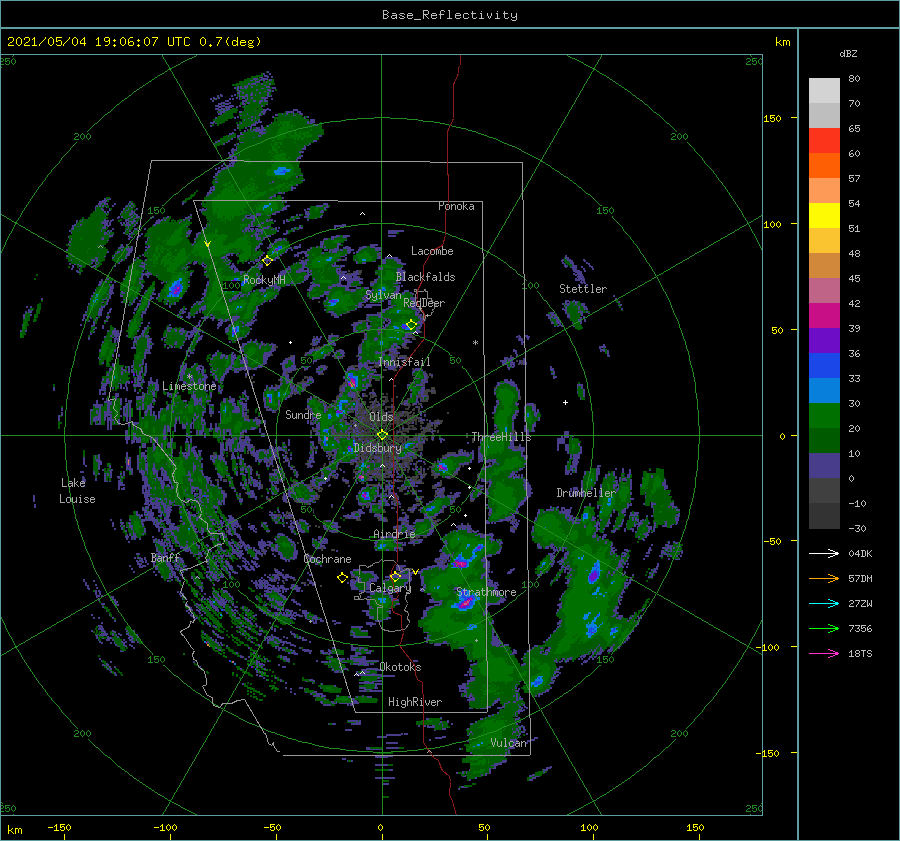
Task: Click the dBZ legend heading
Action: coord(848,53)
